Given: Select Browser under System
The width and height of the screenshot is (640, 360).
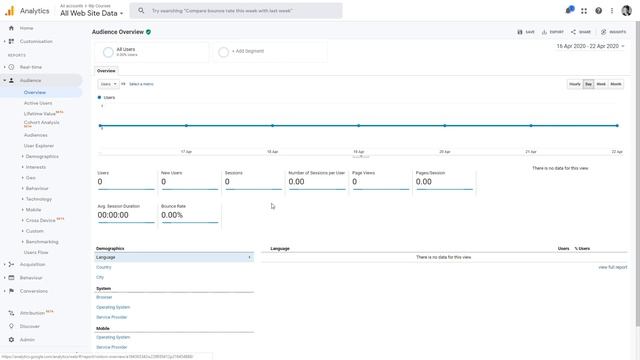Looking at the screenshot, I should click(104, 297).
